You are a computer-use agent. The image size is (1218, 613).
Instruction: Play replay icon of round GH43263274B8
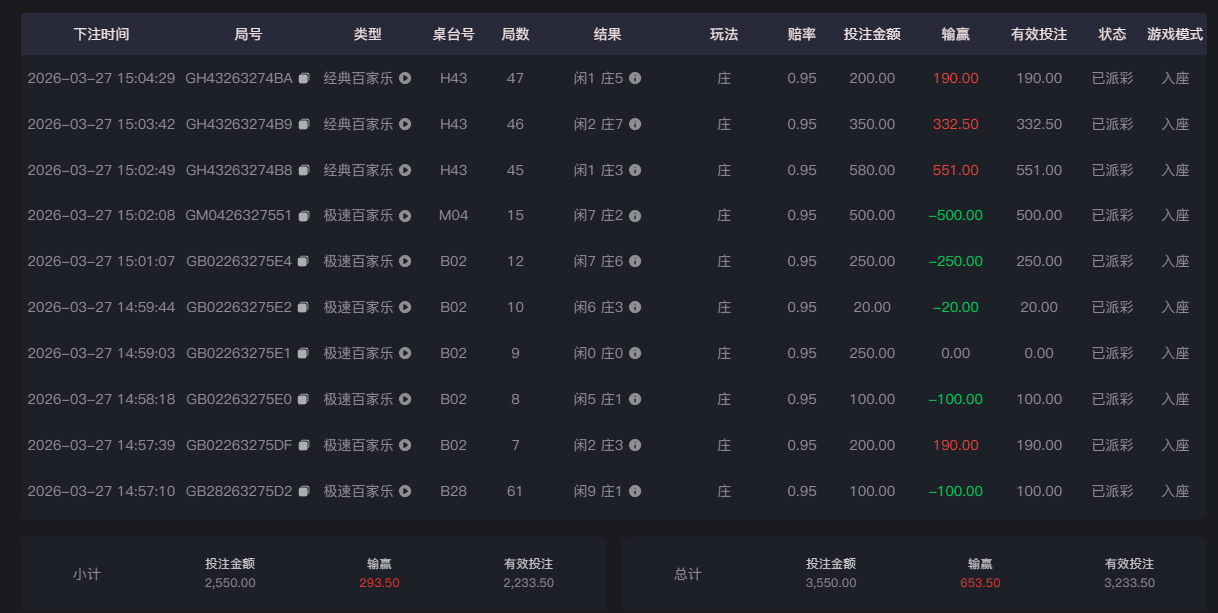[404, 169]
